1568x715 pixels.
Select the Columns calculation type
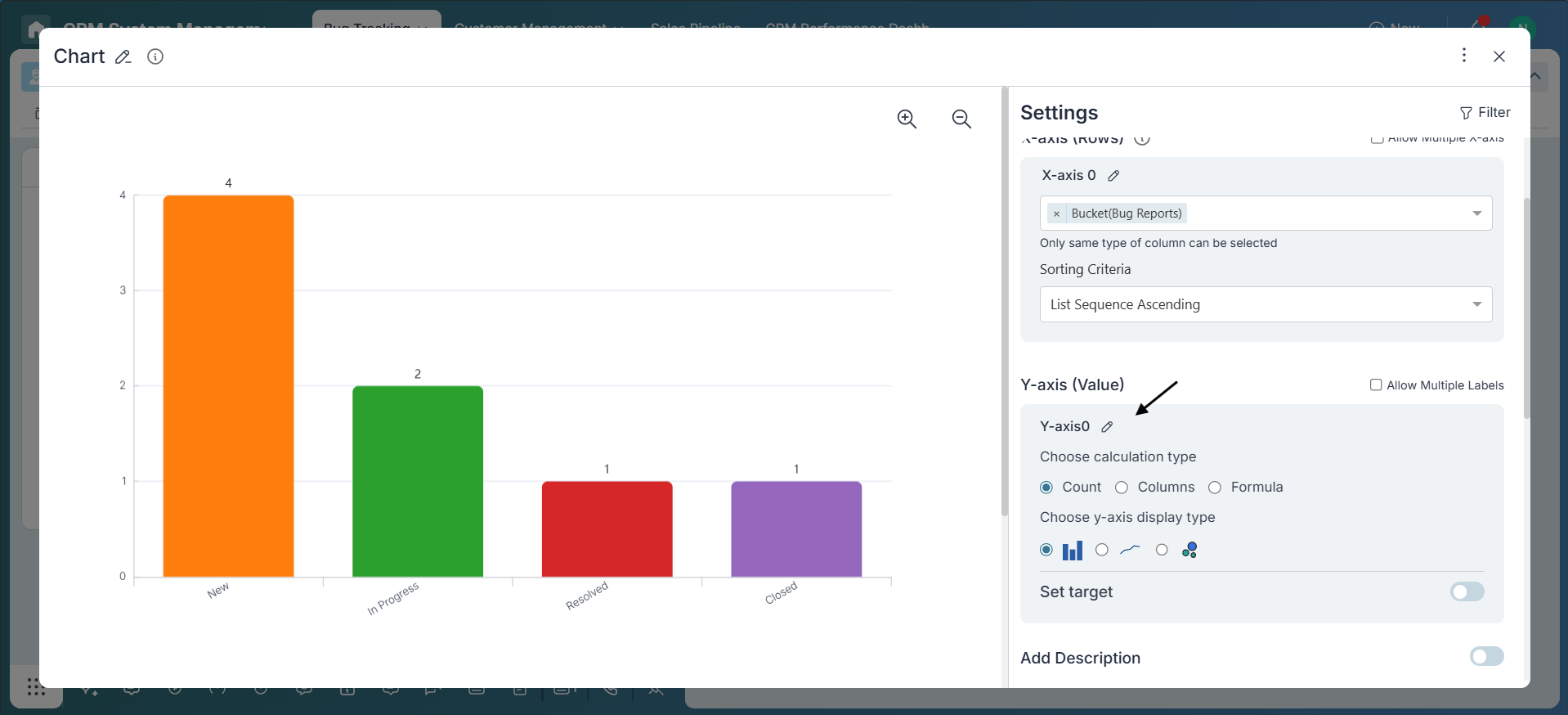1122,488
